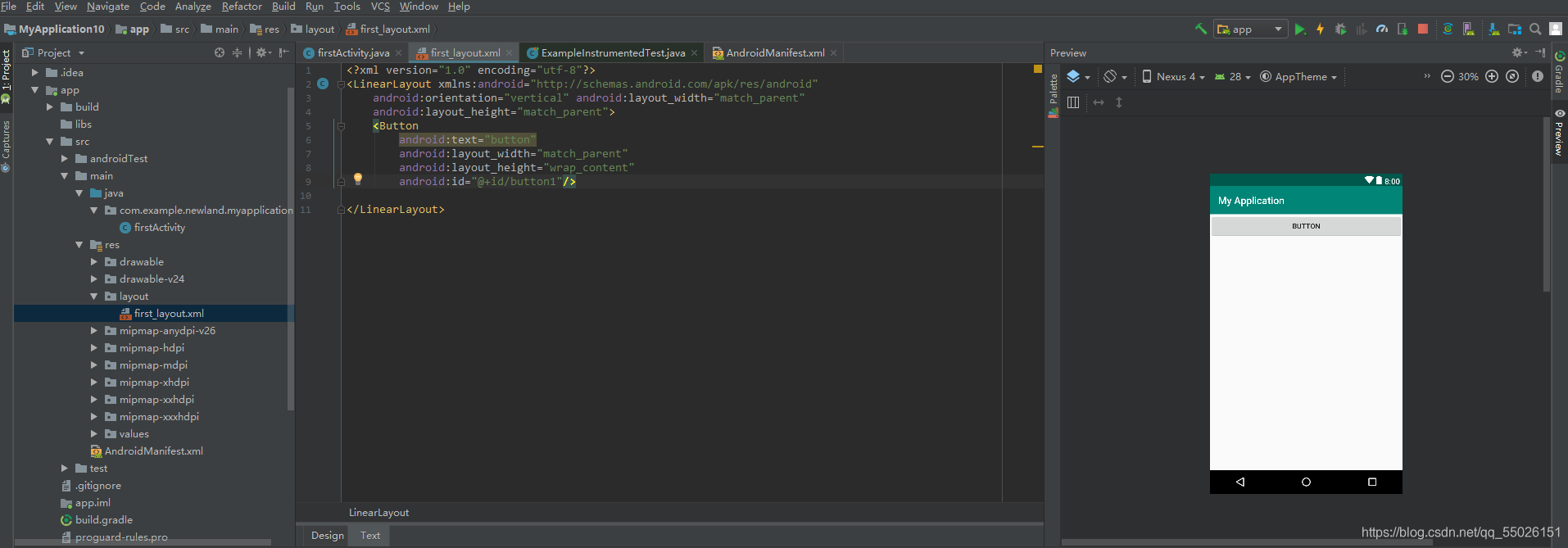Open Preview panel gear settings

pyautogui.click(x=1520, y=52)
